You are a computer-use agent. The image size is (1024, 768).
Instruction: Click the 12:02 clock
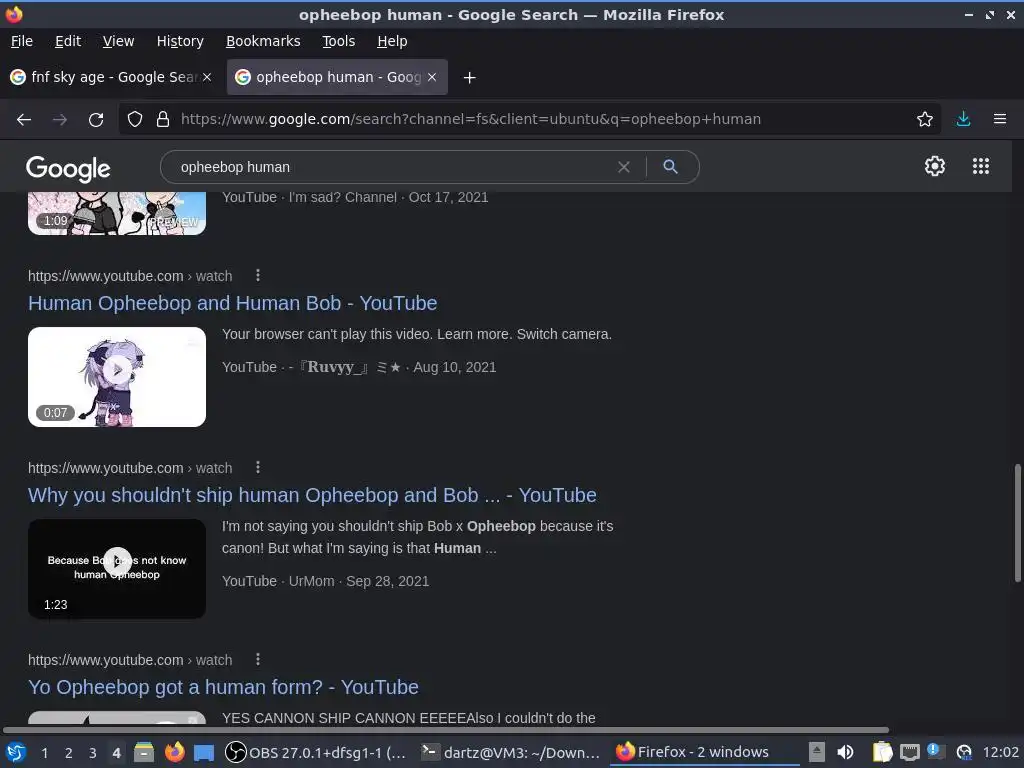coord(1000,752)
